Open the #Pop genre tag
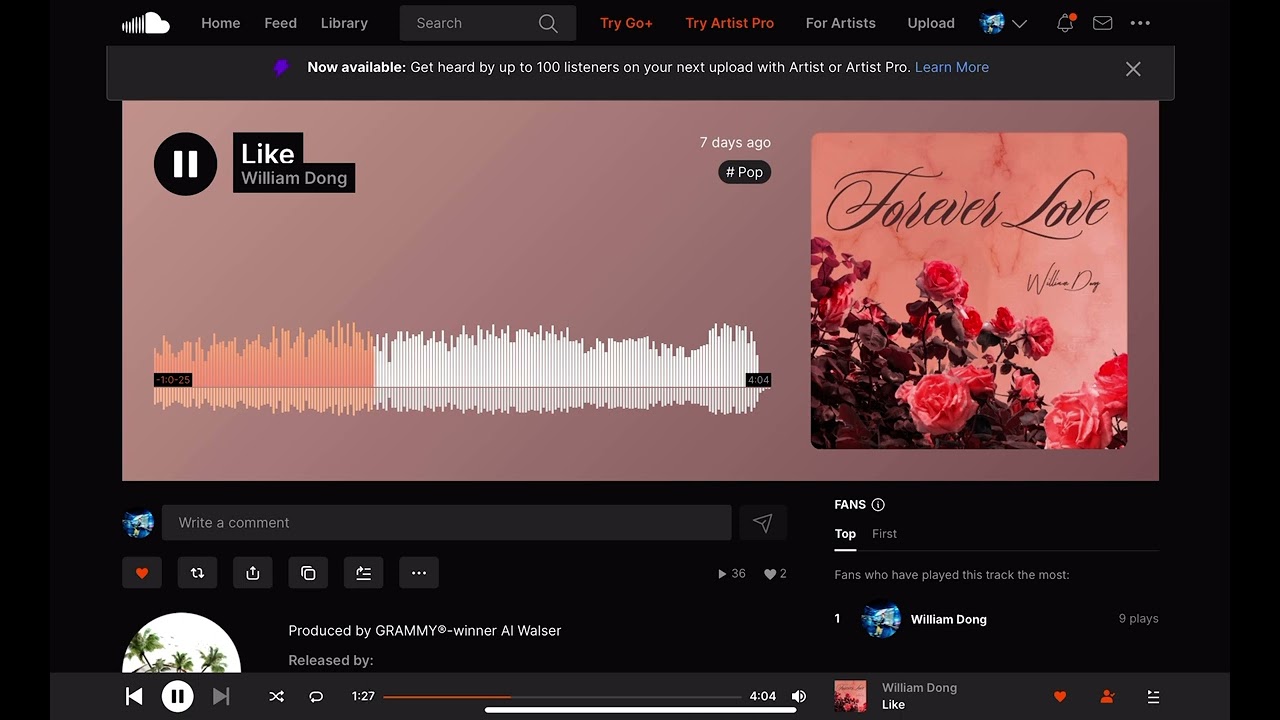This screenshot has height=720, width=1280. pos(744,172)
